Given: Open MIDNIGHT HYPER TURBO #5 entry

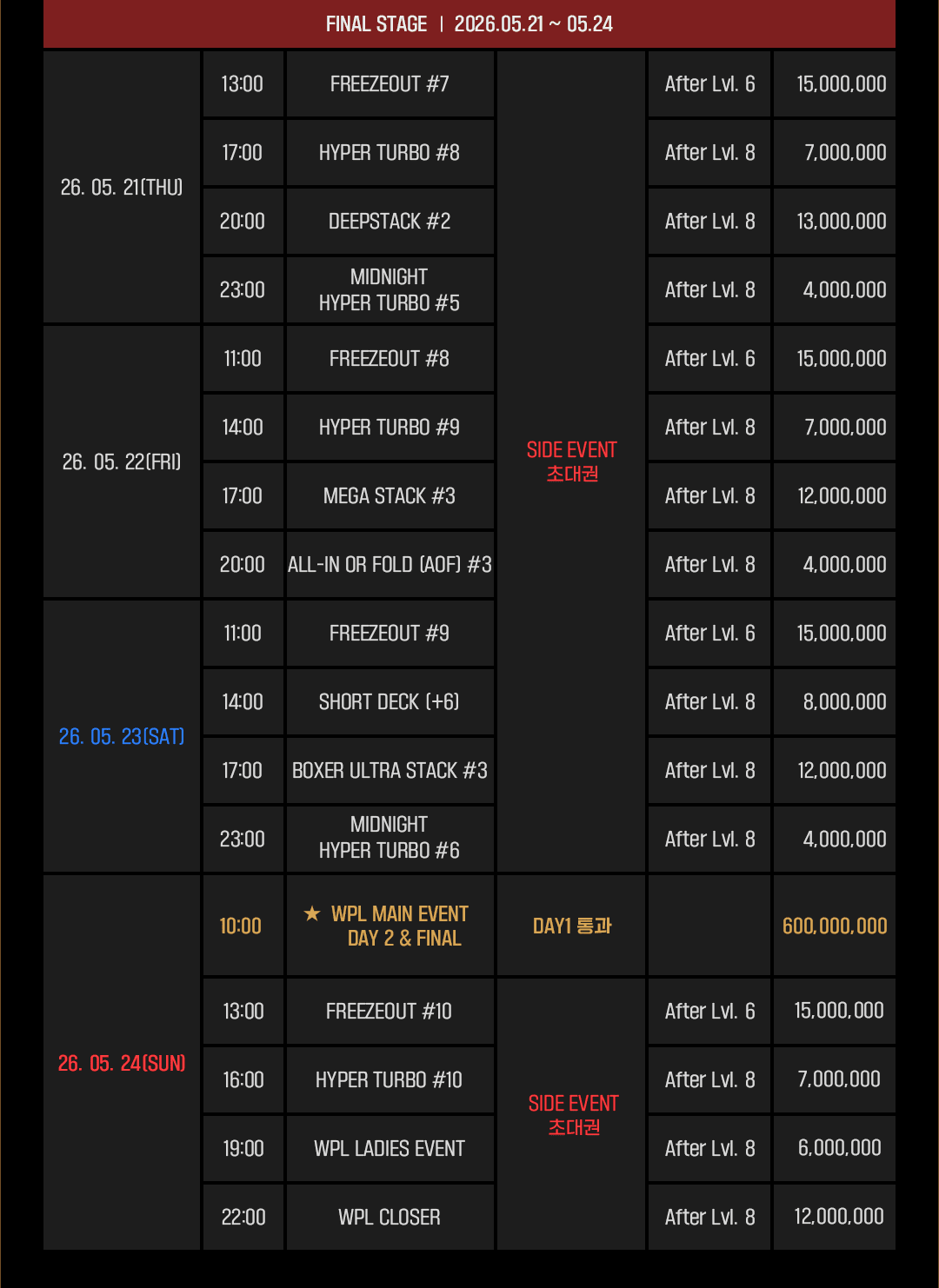Looking at the screenshot, I should (390, 290).
